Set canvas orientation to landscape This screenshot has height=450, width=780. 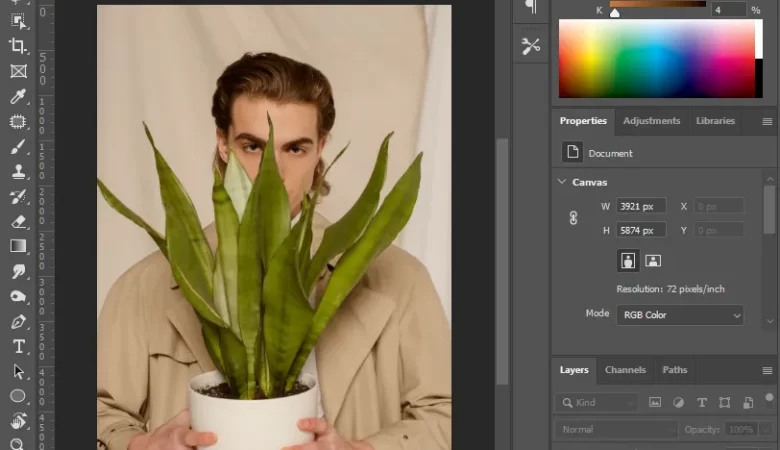pos(653,261)
